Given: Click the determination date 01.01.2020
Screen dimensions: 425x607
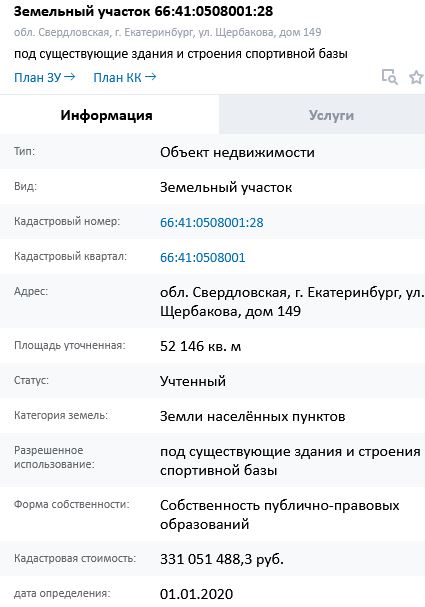Looking at the screenshot, I should [197, 594].
